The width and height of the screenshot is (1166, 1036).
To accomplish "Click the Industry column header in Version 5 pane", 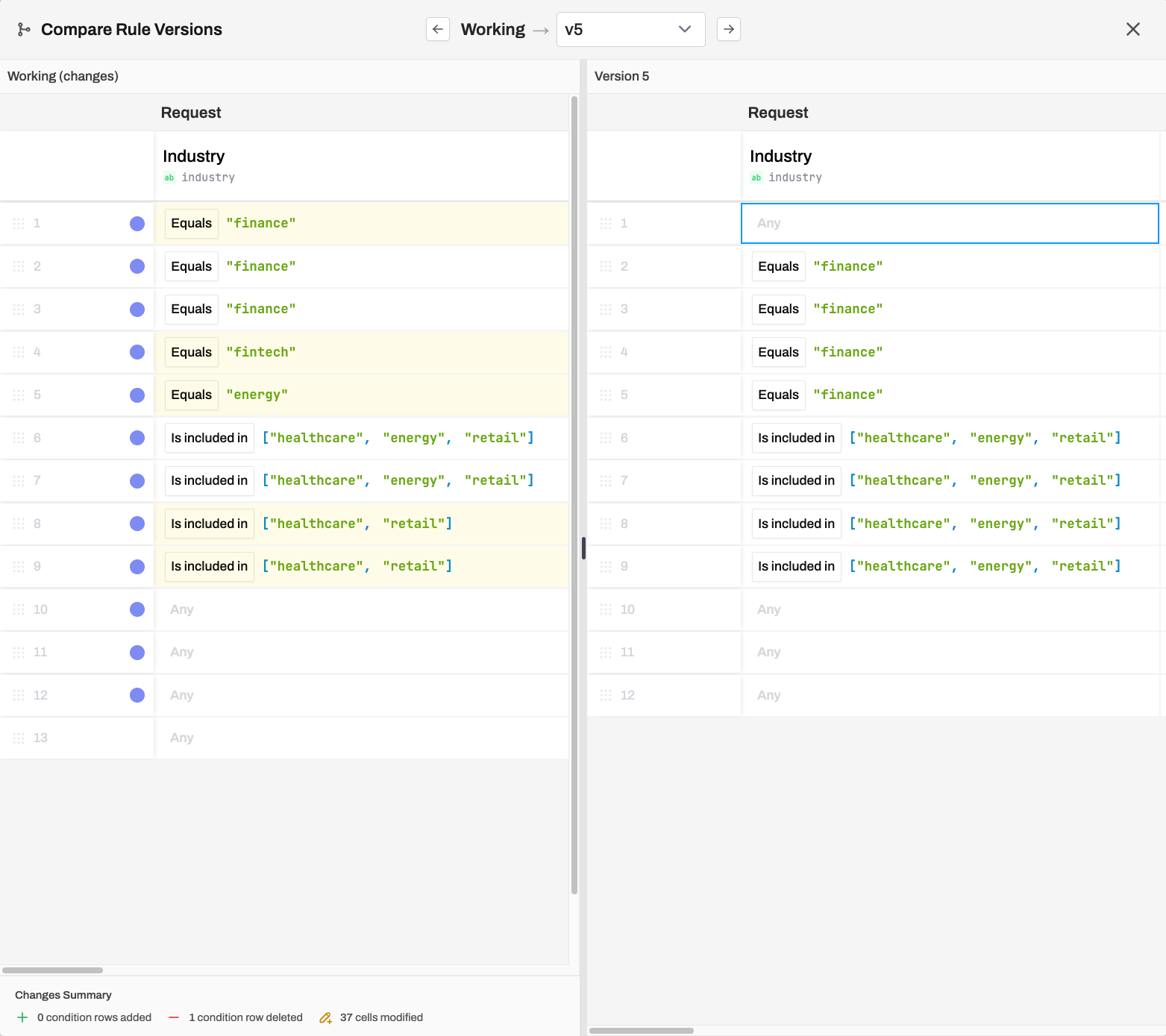I will point(780,157).
